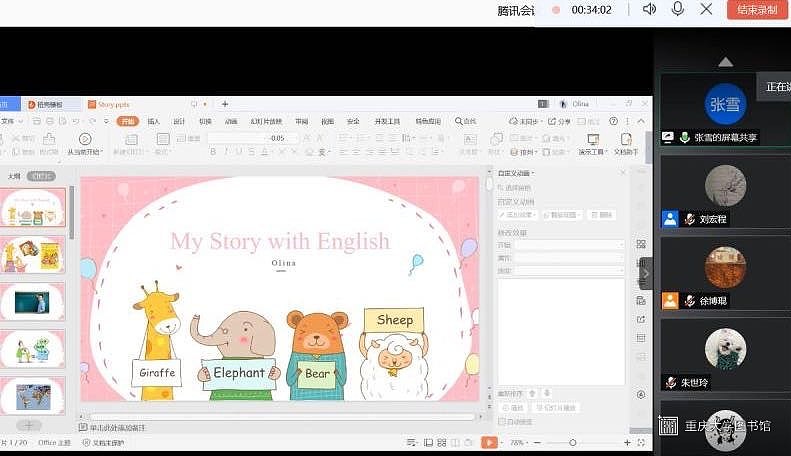Collapse the ribbon with the chevron

641,121
